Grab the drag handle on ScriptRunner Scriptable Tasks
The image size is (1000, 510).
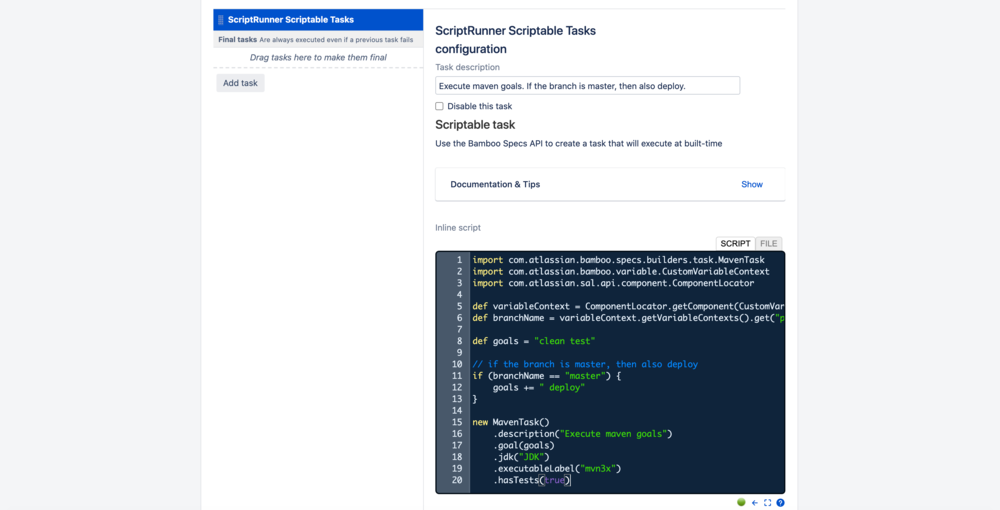pyautogui.click(x=221, y=20)
